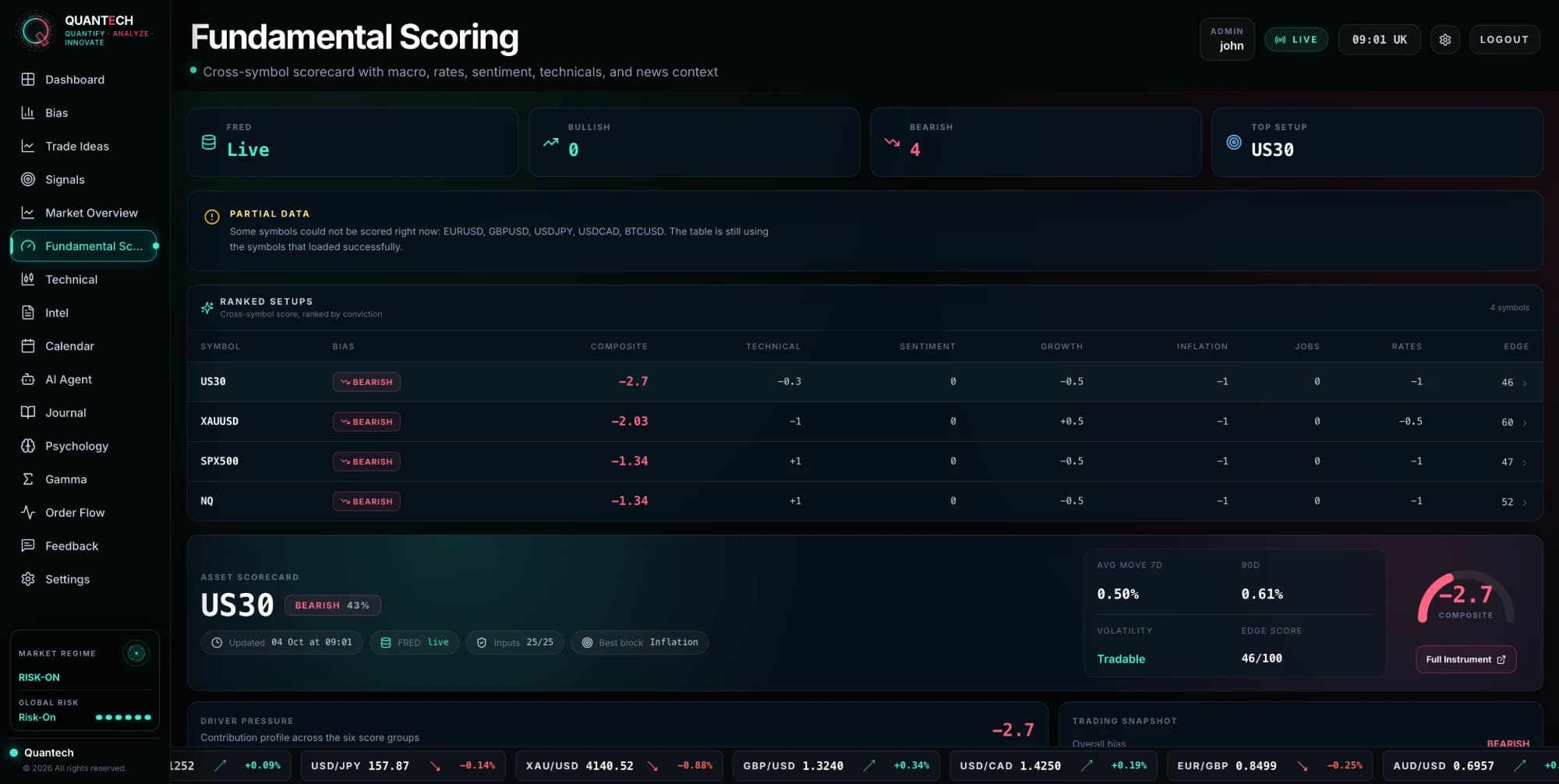Click the Top Setup target icon
This screenshot has height=784, width=1559.
coord(1234,142)
